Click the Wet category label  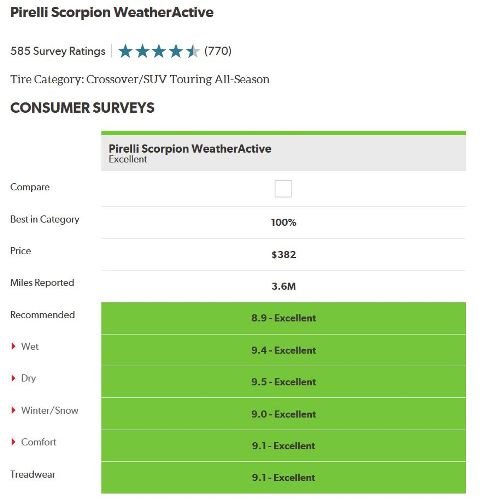point(30,346)
